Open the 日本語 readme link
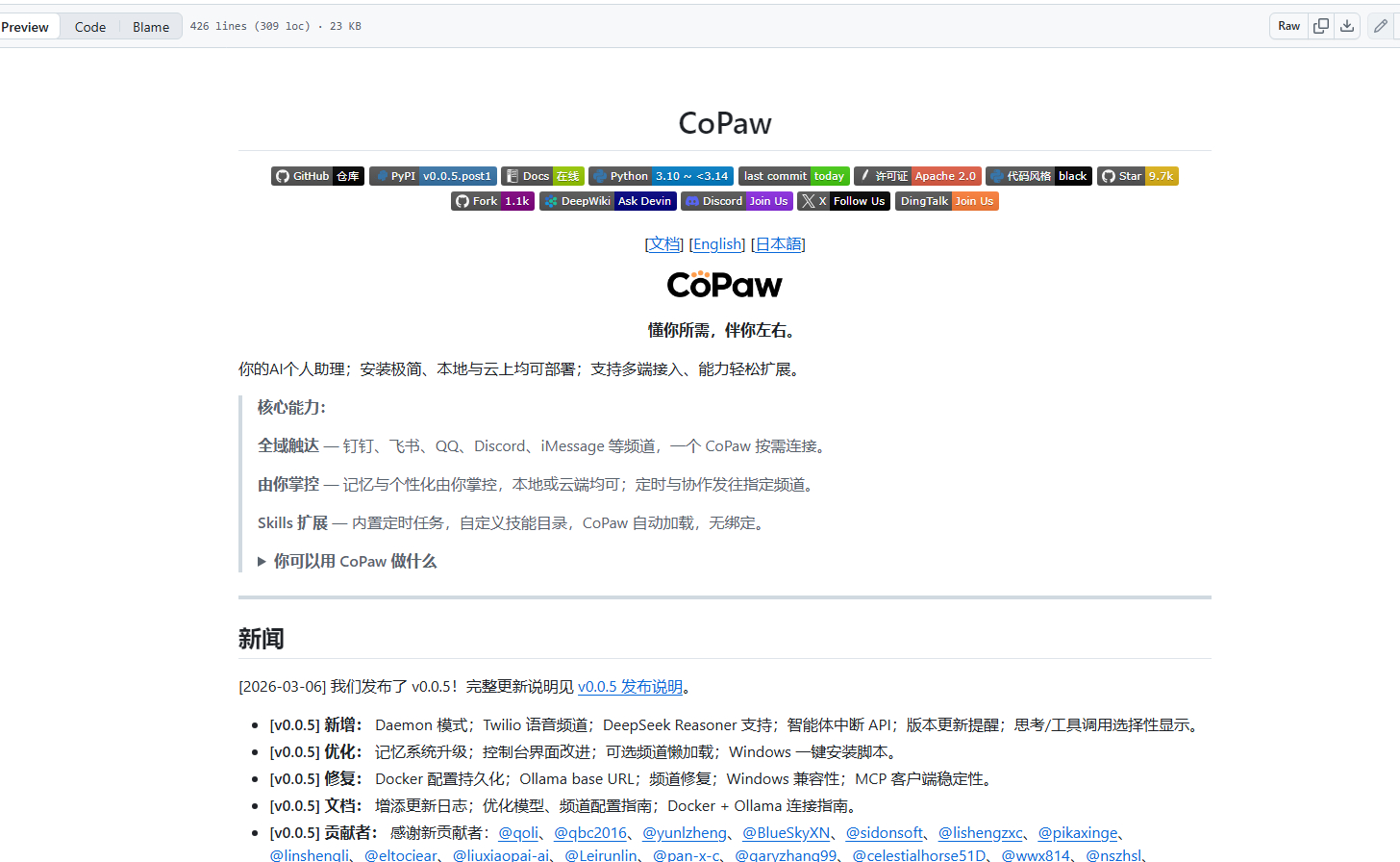The image size is (1400, 862). 778,244
